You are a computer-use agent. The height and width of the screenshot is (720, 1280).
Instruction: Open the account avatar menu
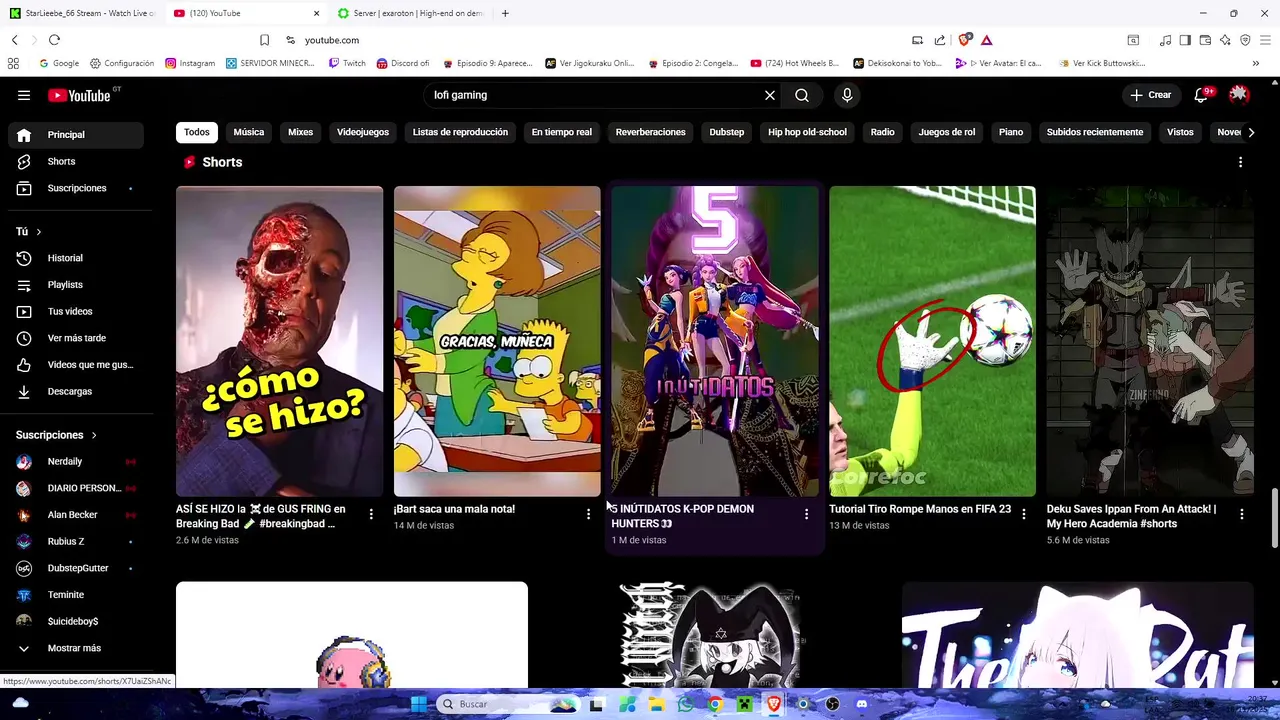(x=1239, y=95)
